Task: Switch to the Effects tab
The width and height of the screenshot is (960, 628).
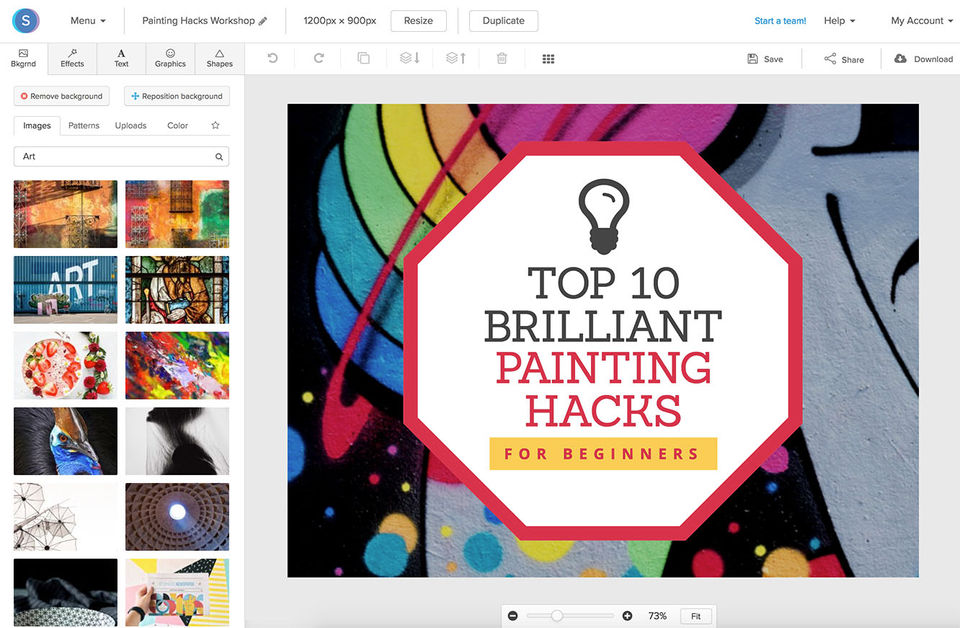Action: pos(72,58)
